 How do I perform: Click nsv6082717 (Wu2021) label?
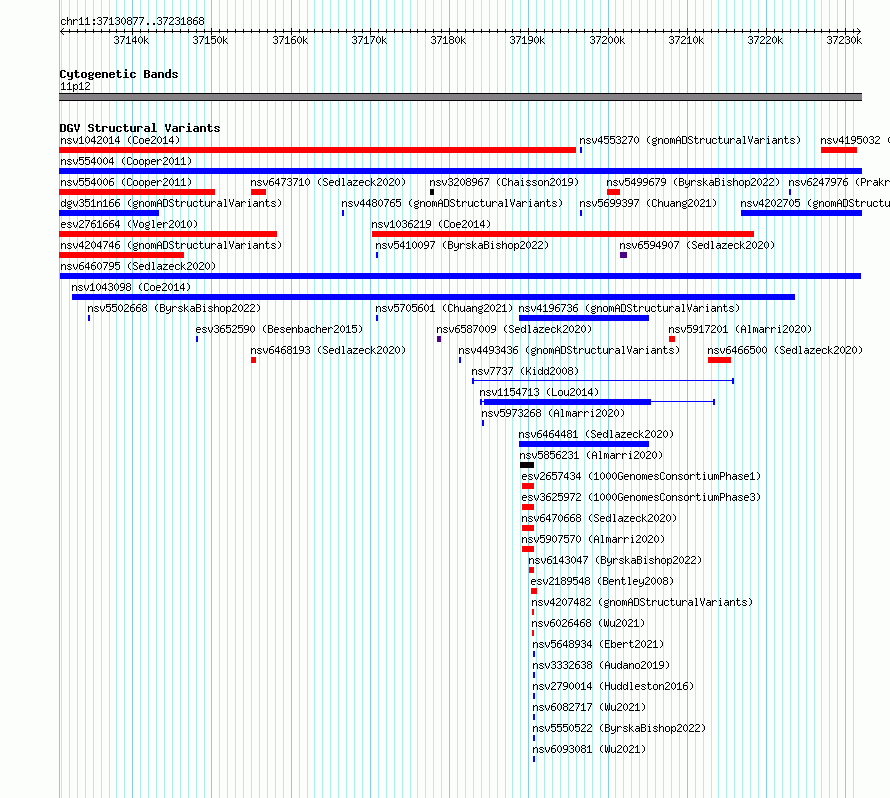pos(589,707)
